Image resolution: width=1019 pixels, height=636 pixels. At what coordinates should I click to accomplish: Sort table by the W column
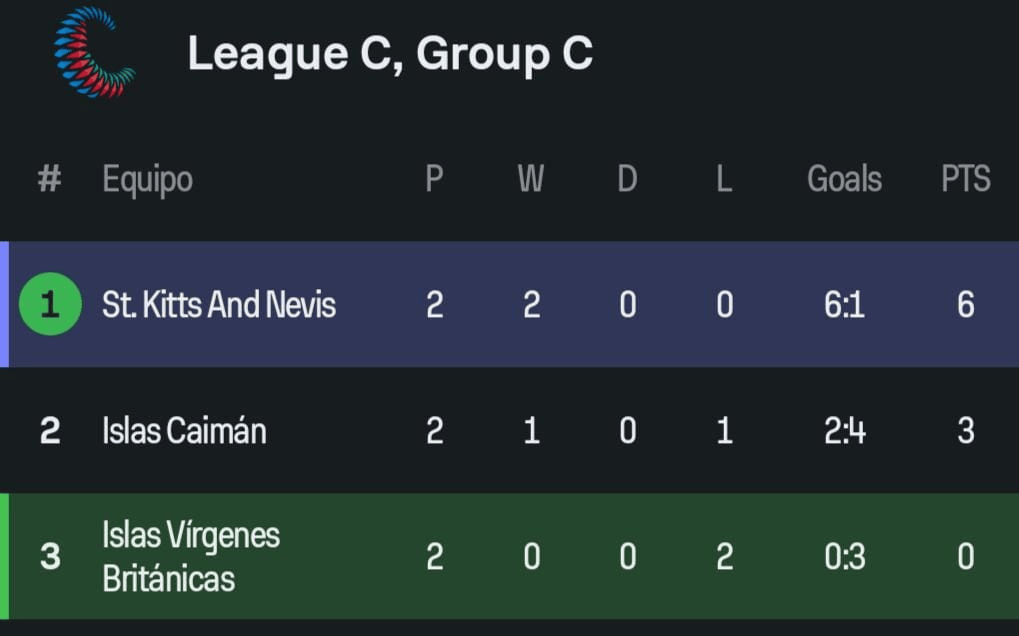point(530,180)
